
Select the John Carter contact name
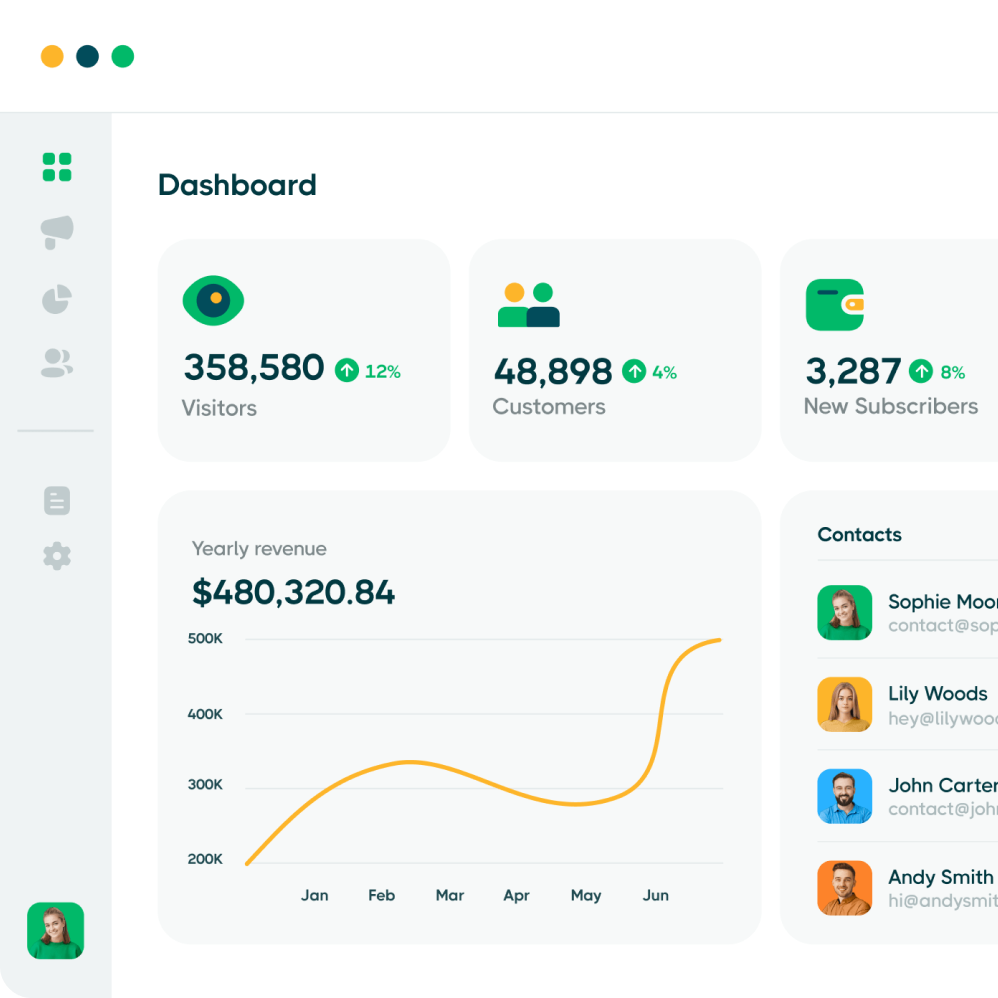[943, 785]
